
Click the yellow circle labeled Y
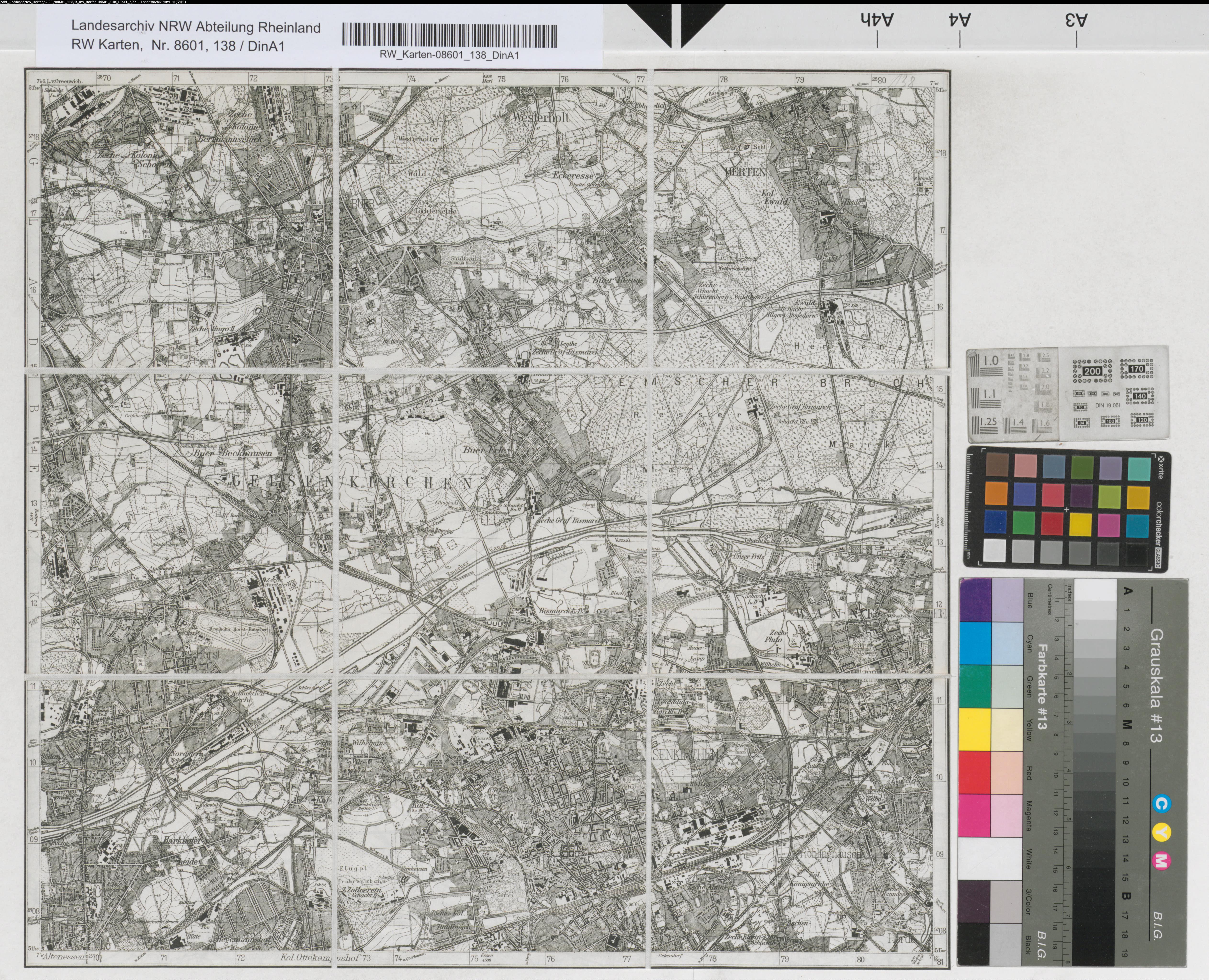pos(1162,832)
